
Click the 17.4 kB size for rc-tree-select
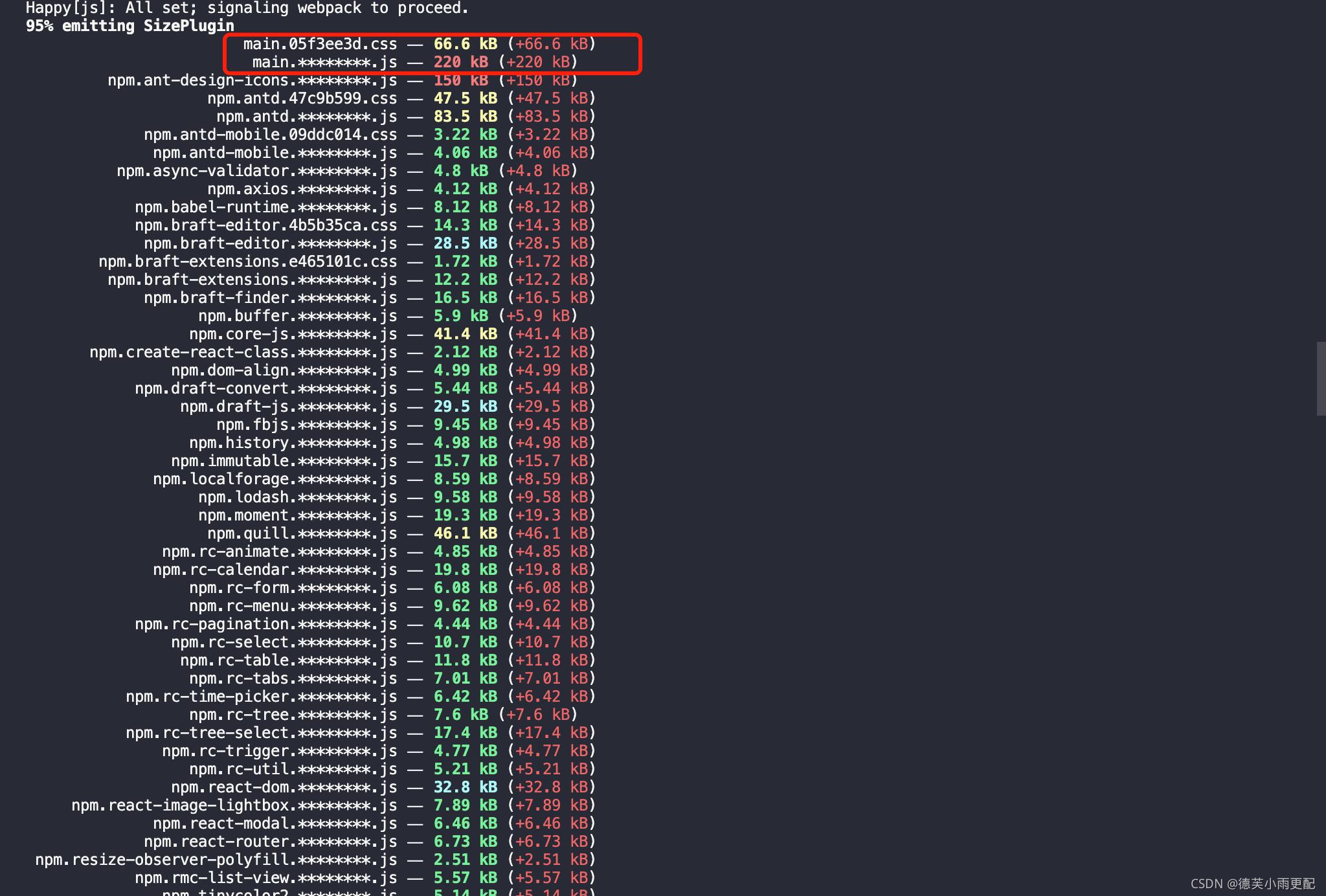pos(466,733)
